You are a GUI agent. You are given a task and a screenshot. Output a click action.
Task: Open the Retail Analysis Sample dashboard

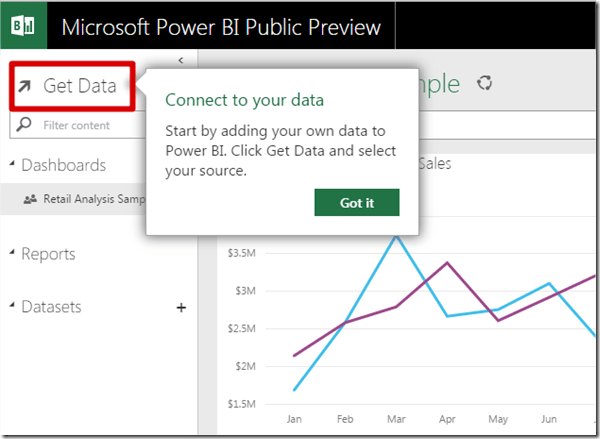(x=93, y=199)
